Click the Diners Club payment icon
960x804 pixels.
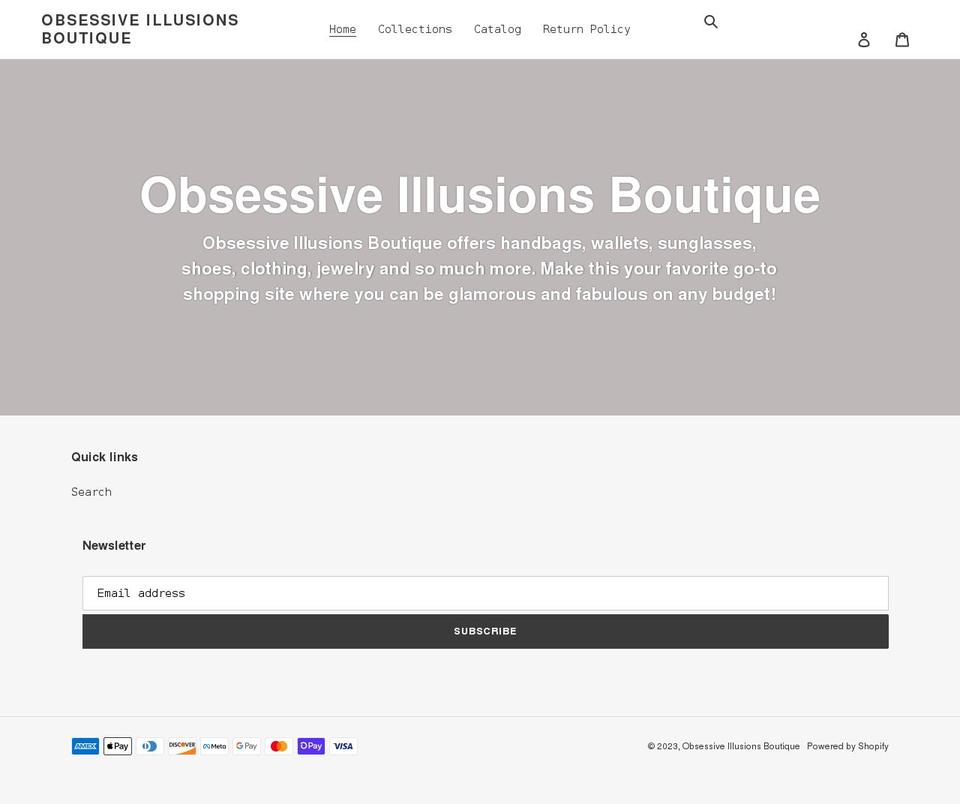click(149, 746)
